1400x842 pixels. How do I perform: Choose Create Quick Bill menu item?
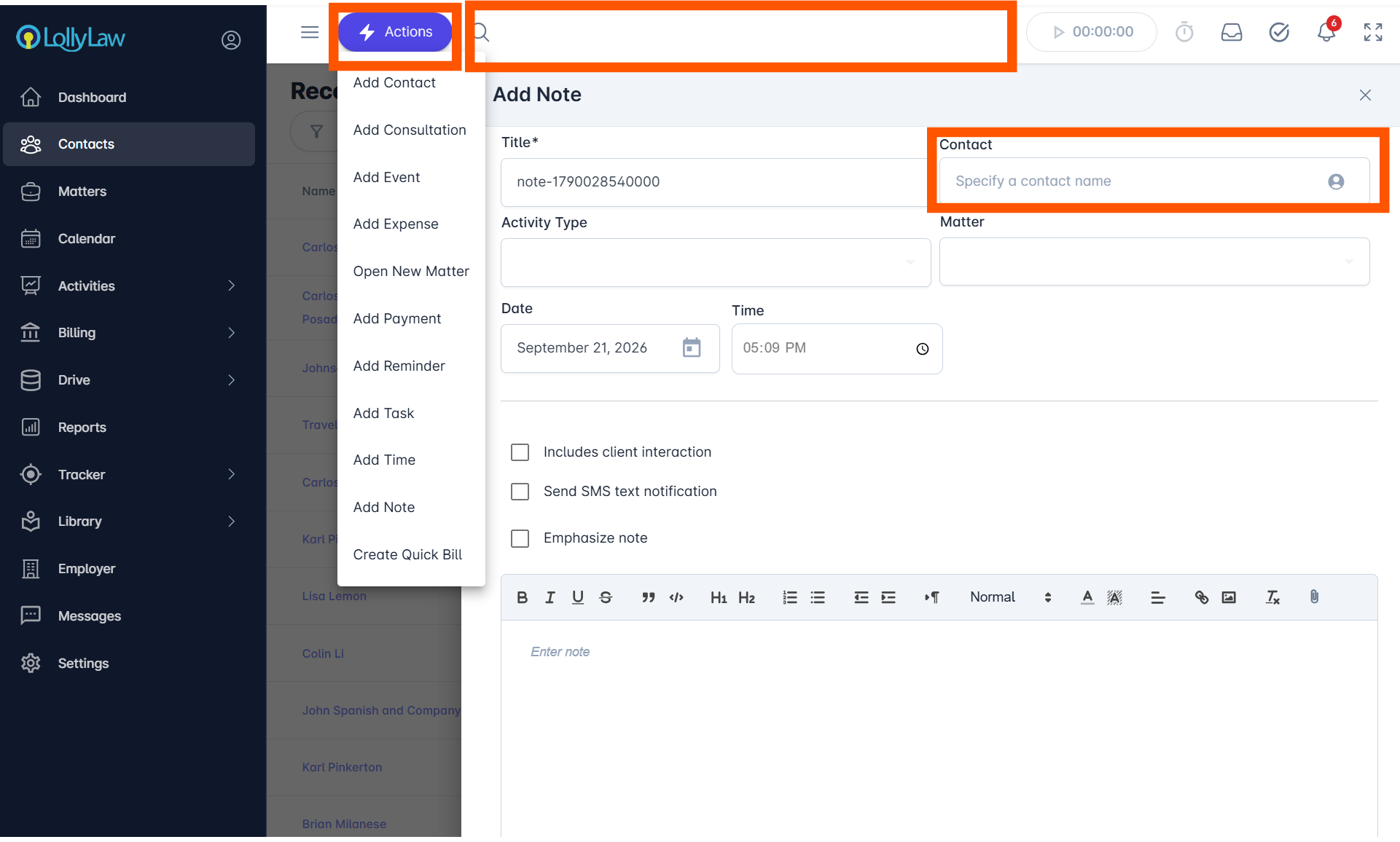point(410,555)
